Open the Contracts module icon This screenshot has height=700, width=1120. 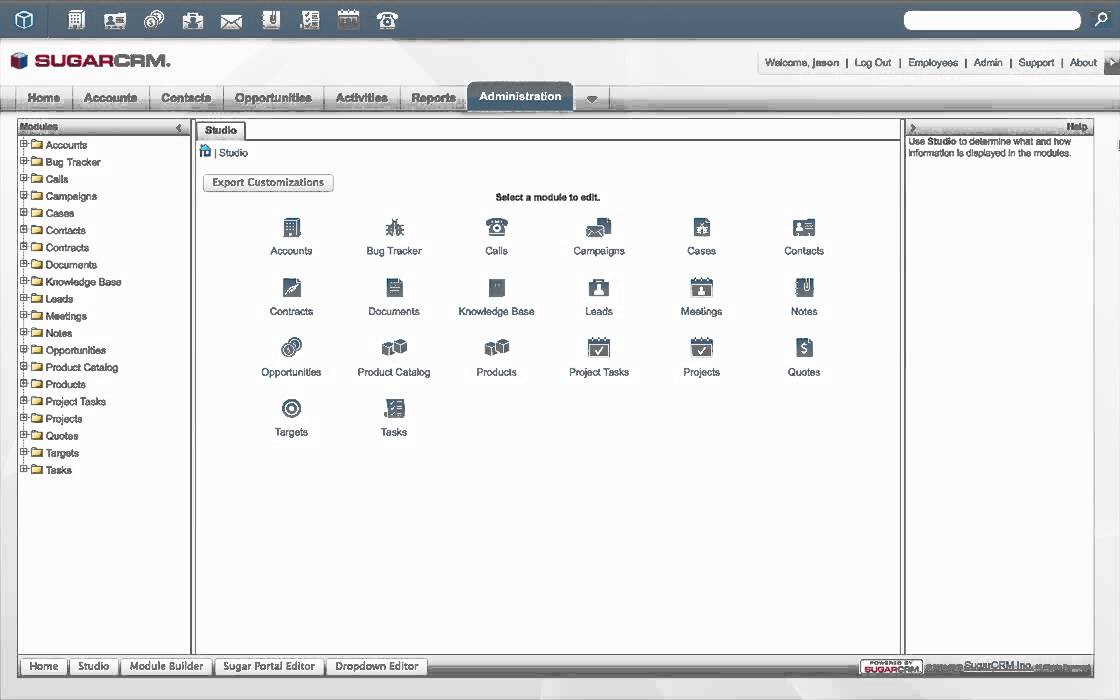(291, 288)
